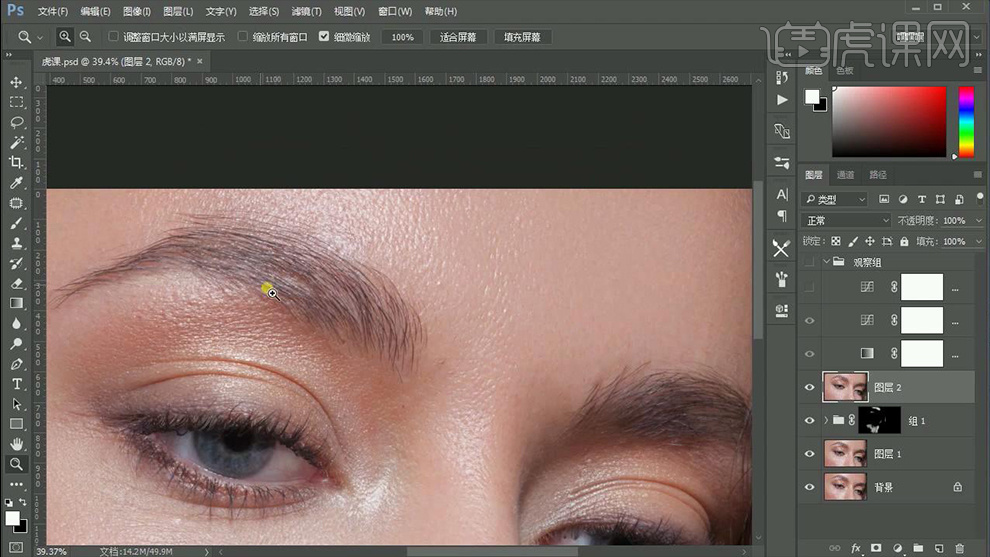Click the 填充屏幕 button
This screenshot has width=990, height=557.
(x=522, y=37)
